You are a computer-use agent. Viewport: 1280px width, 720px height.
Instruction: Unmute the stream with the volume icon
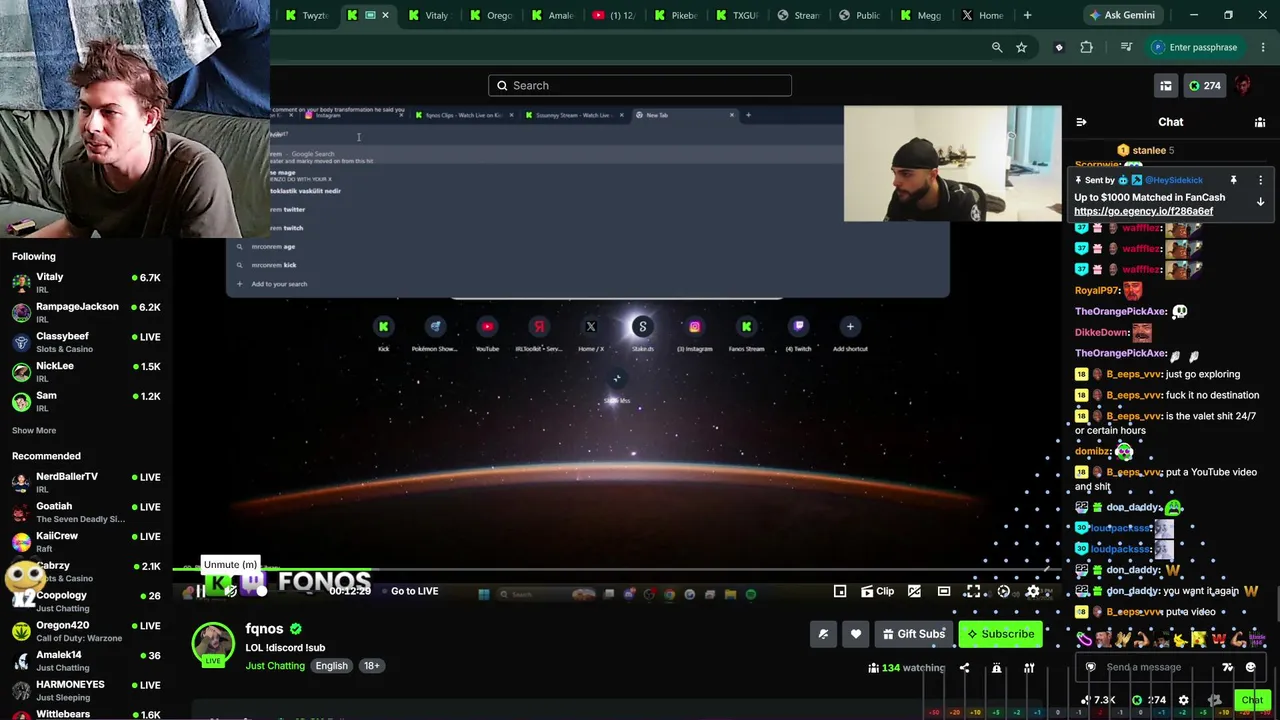pyautogui.click(x=230, y=591)
